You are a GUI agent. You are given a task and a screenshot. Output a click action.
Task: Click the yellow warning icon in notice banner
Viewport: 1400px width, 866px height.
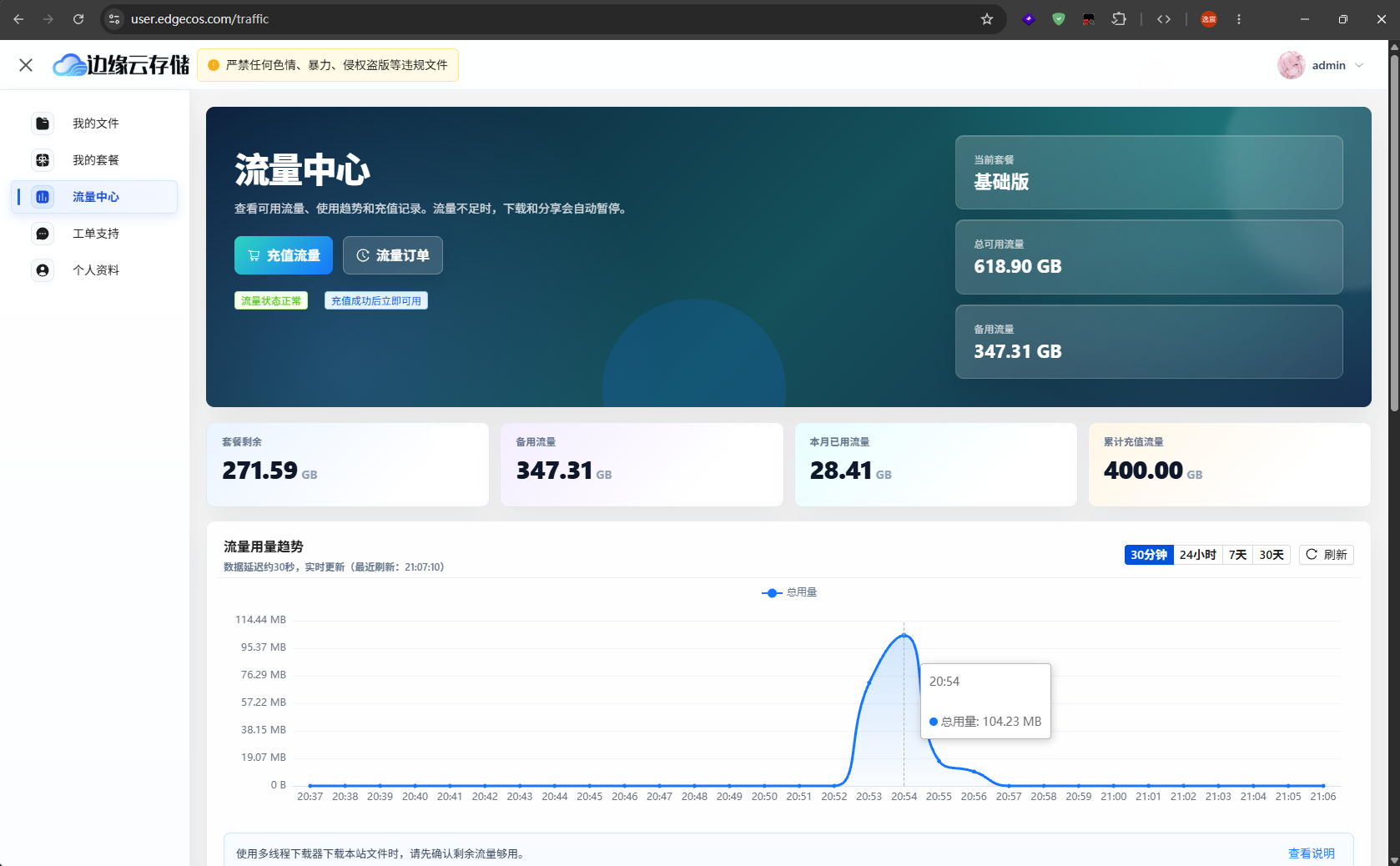tap(214, 65)
